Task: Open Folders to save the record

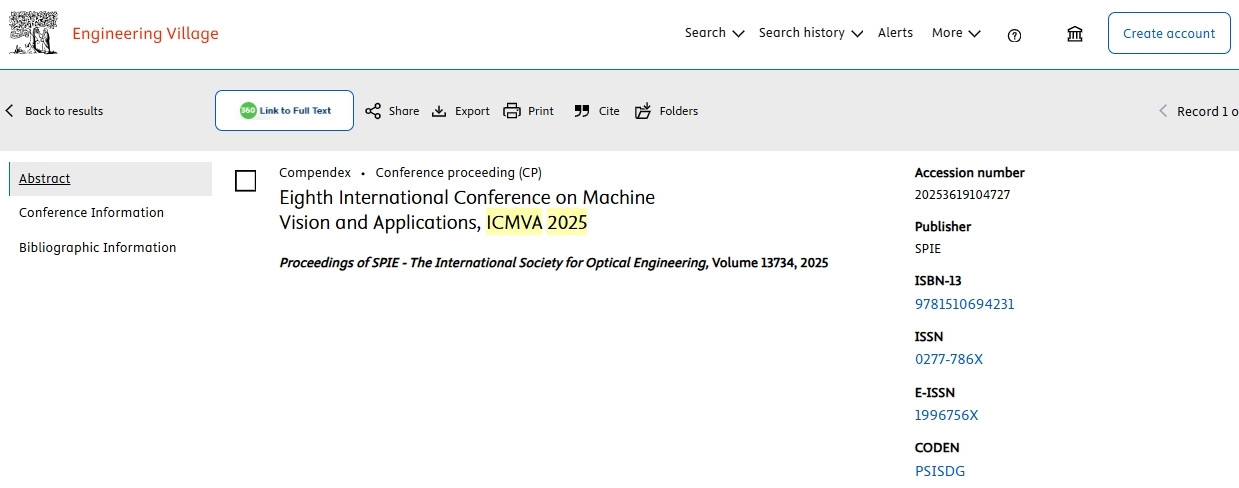Action: (x=643, y=111)
